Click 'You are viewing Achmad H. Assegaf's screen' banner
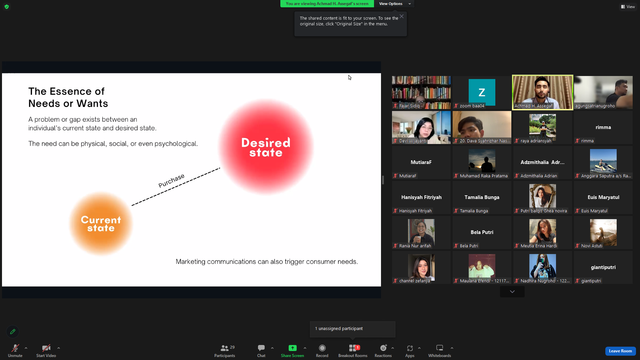 327,4
